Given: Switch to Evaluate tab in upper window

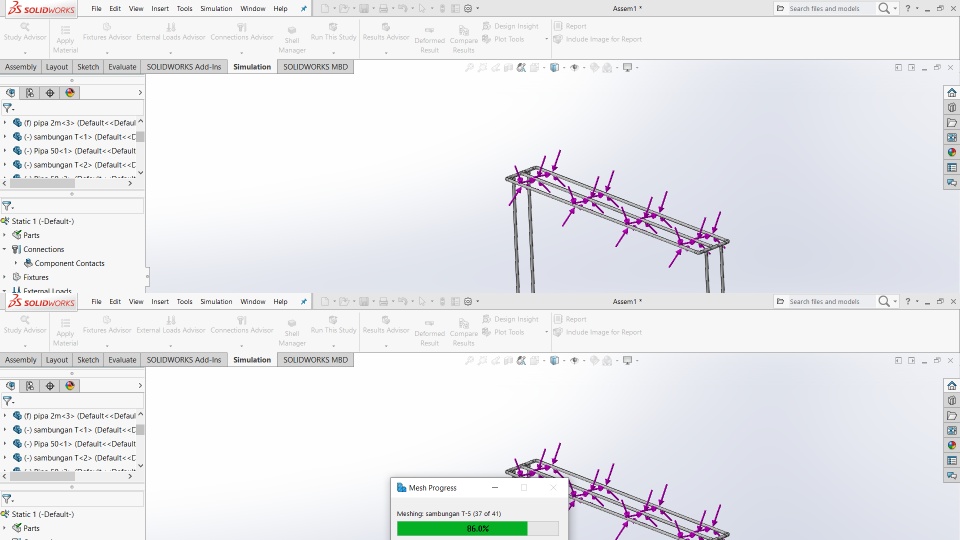Looking at the screenshot, I should (x=122, y=67).
